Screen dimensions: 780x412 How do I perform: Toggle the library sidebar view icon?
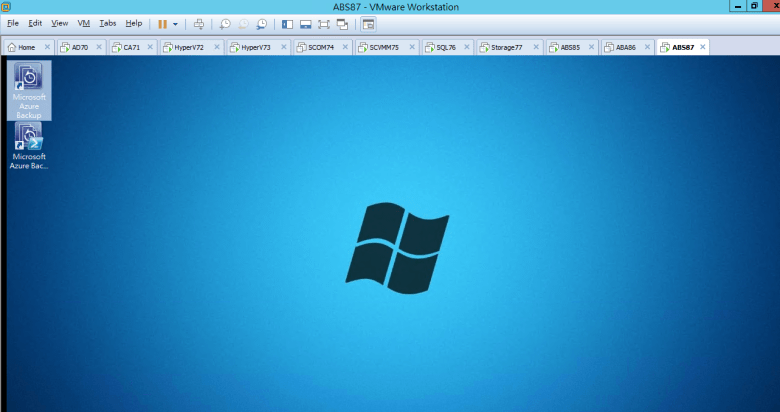click(x=288, y=23)
